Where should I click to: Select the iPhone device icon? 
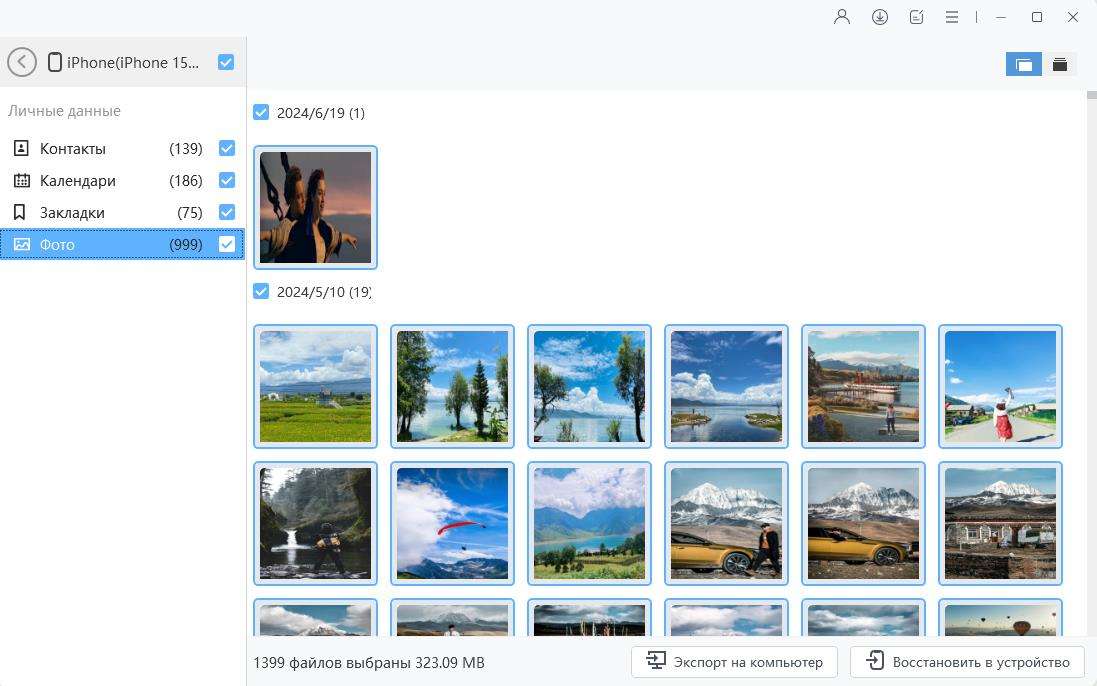[55, 62]
